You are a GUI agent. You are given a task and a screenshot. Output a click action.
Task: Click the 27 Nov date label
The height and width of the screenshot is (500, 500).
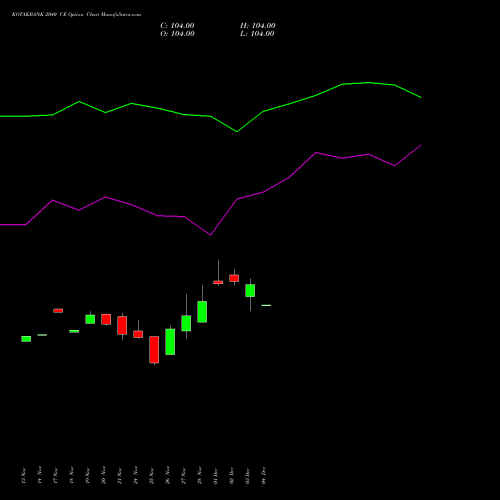point(184,475)
